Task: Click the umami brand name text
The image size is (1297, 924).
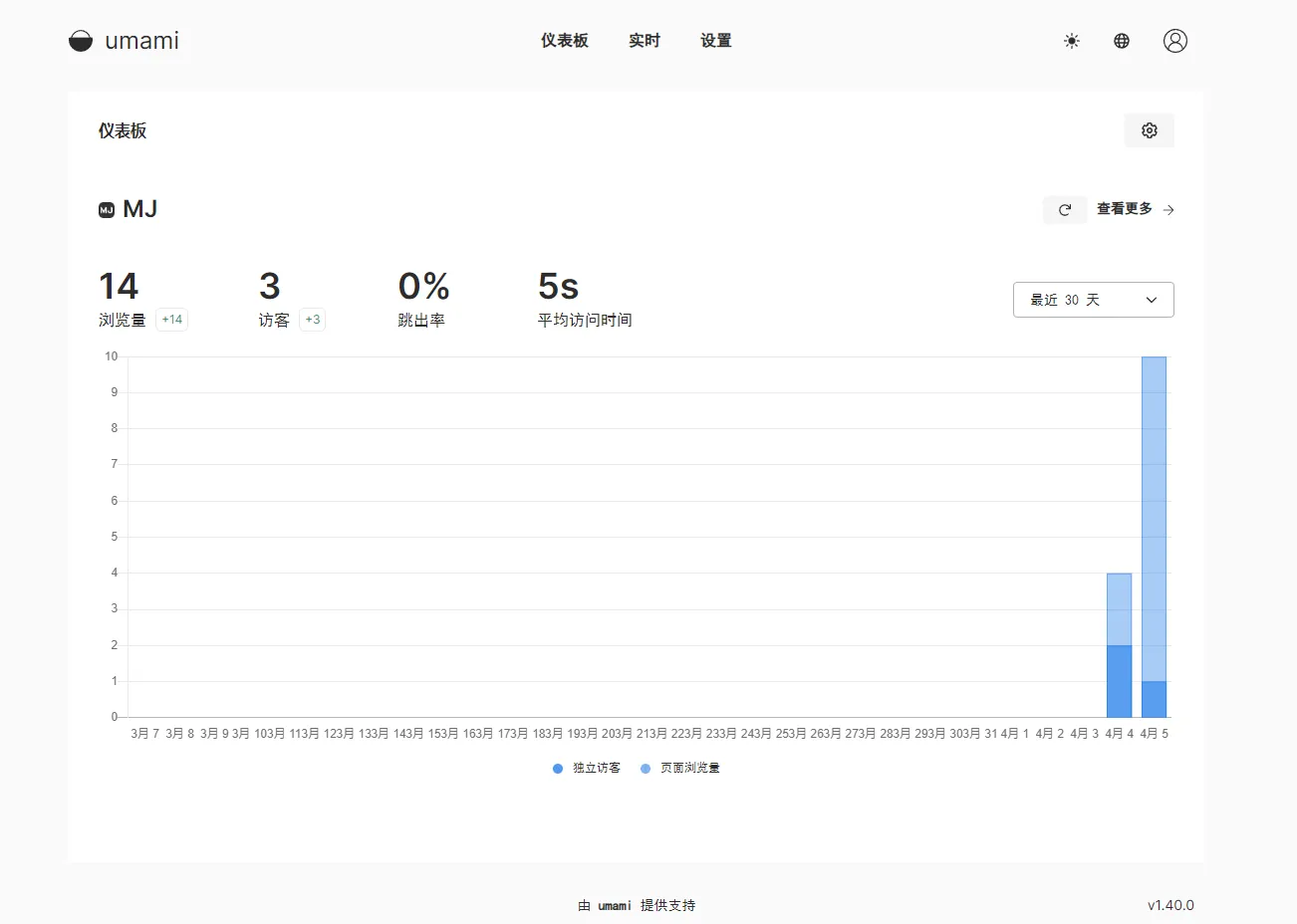Action: coord(142,41)
